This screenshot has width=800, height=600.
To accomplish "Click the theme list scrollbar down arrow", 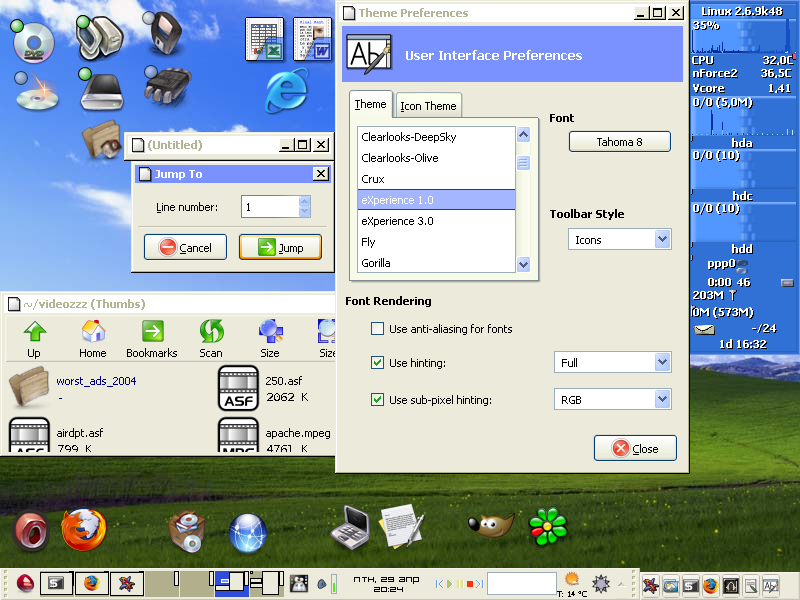I will 523,264.
